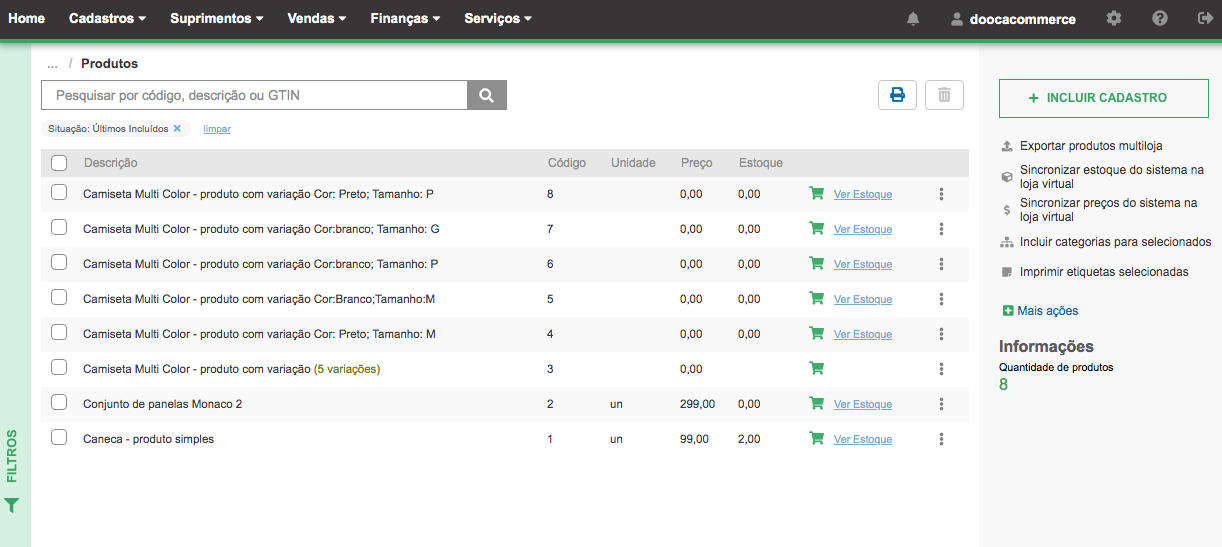Click the help question mark icon
This screenshot has width=1222, height=547.
[1160, 19]
